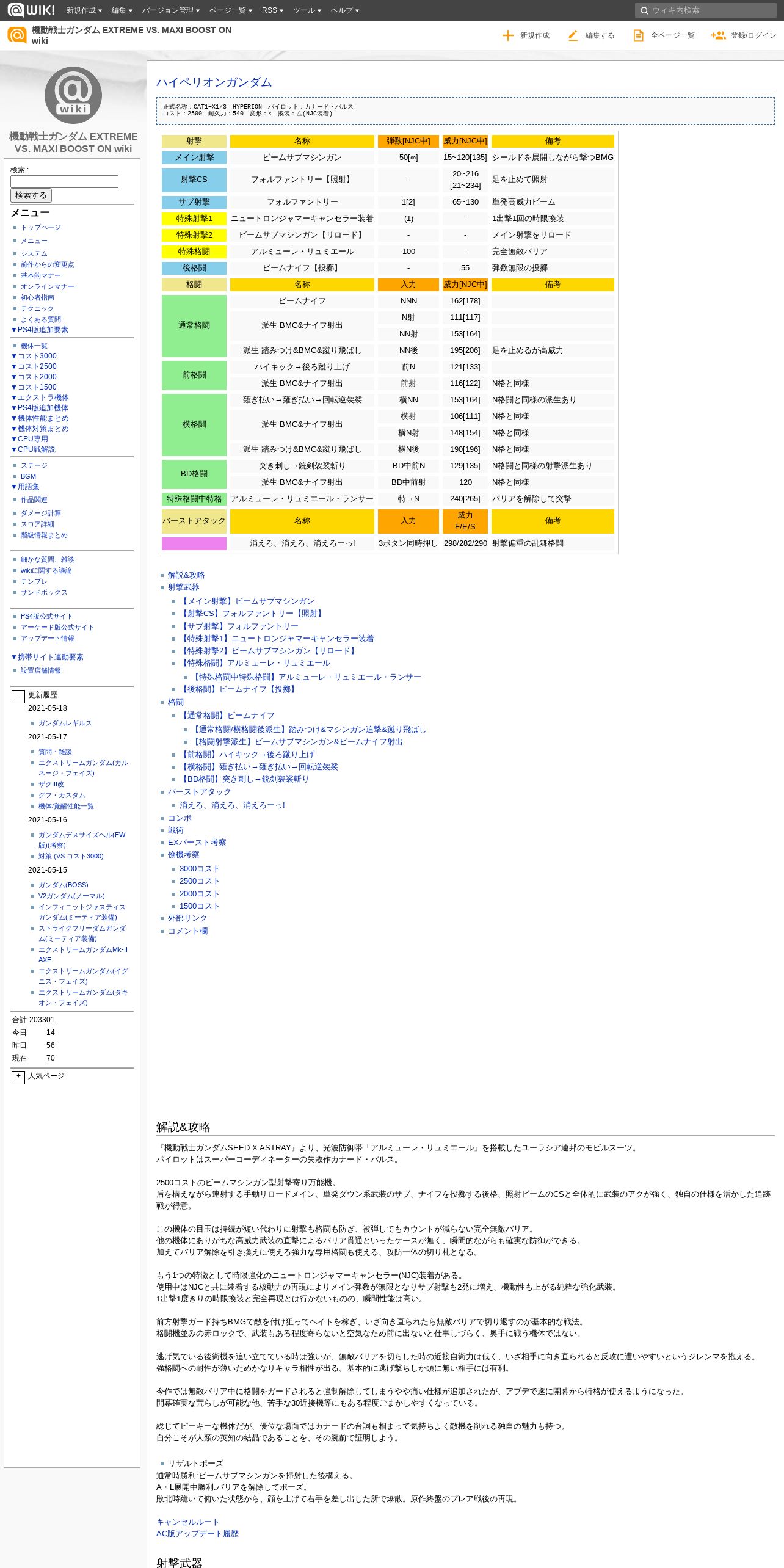Jump to 【通常格闘】ビームナイフ section
Screen dimensions: 784x1568
[227, 716]
